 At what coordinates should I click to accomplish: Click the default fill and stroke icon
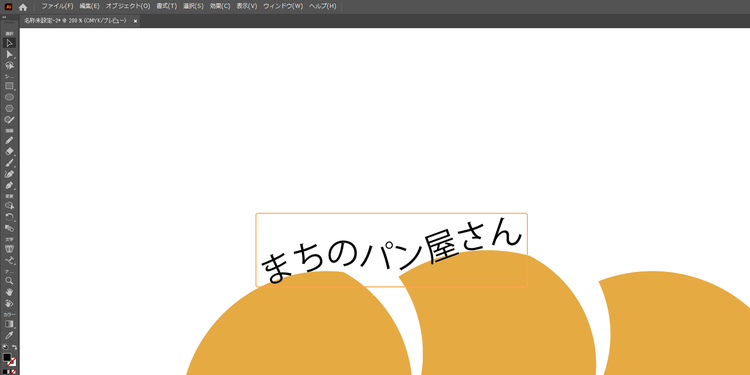click(5, 347)
